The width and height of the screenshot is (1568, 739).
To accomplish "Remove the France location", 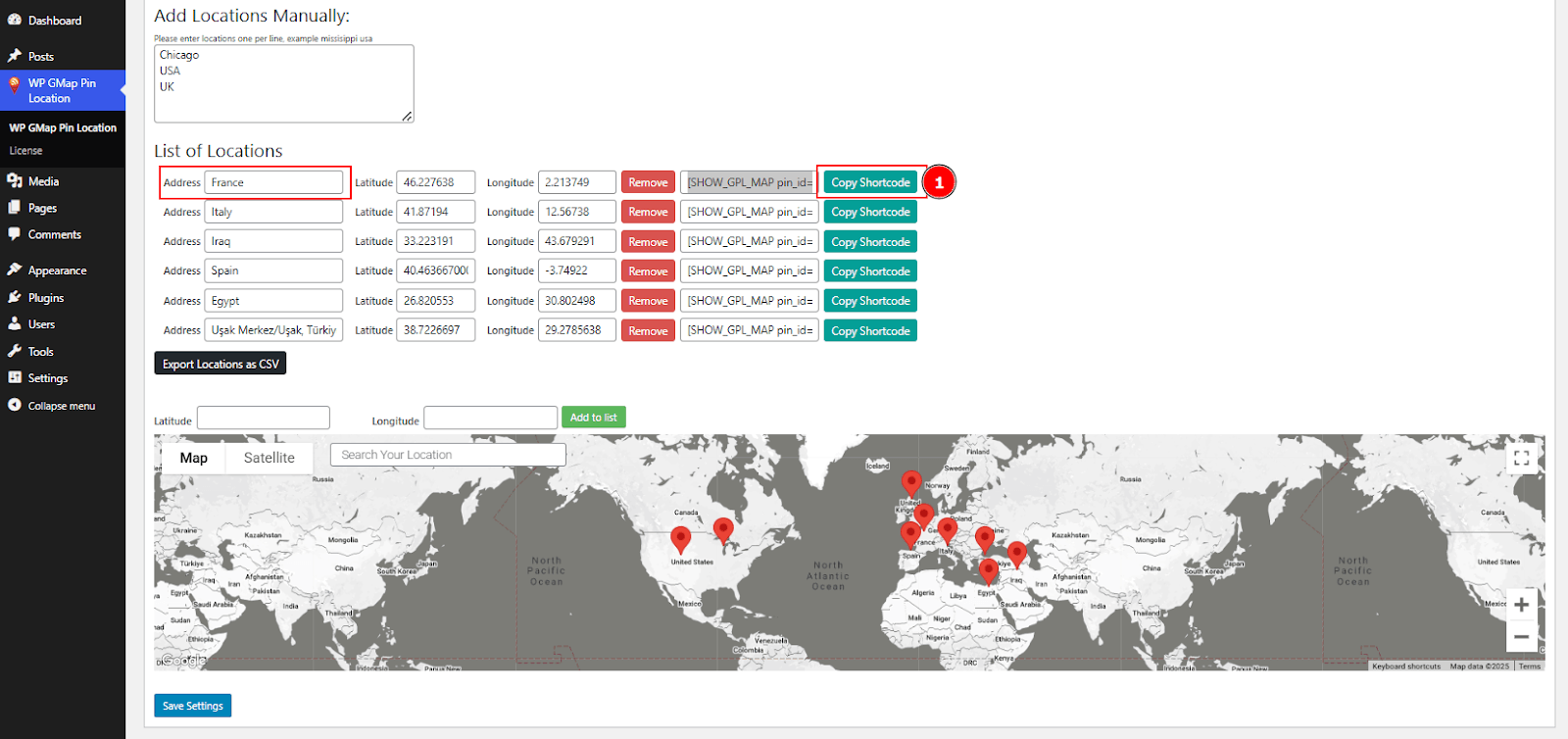I will (648, 182).
